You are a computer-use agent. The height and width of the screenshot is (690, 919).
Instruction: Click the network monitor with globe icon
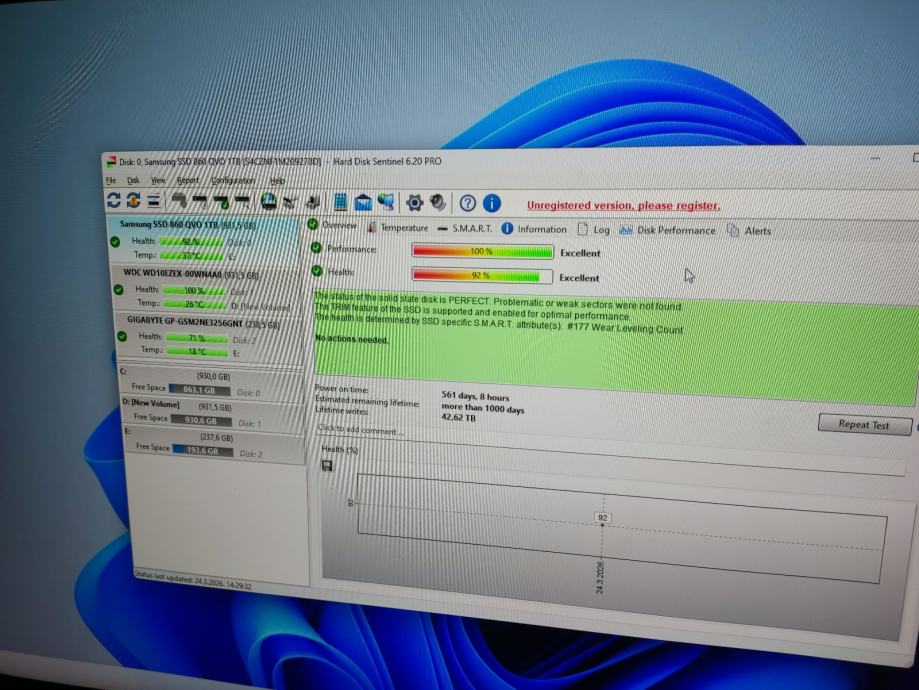coord(386,203)
